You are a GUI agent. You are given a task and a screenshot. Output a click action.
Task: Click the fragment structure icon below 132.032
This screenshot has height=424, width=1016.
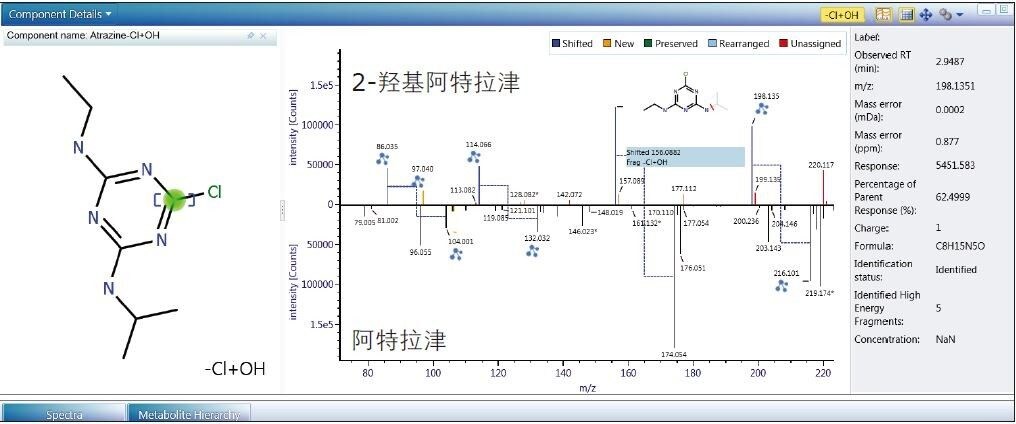point(533,251)
